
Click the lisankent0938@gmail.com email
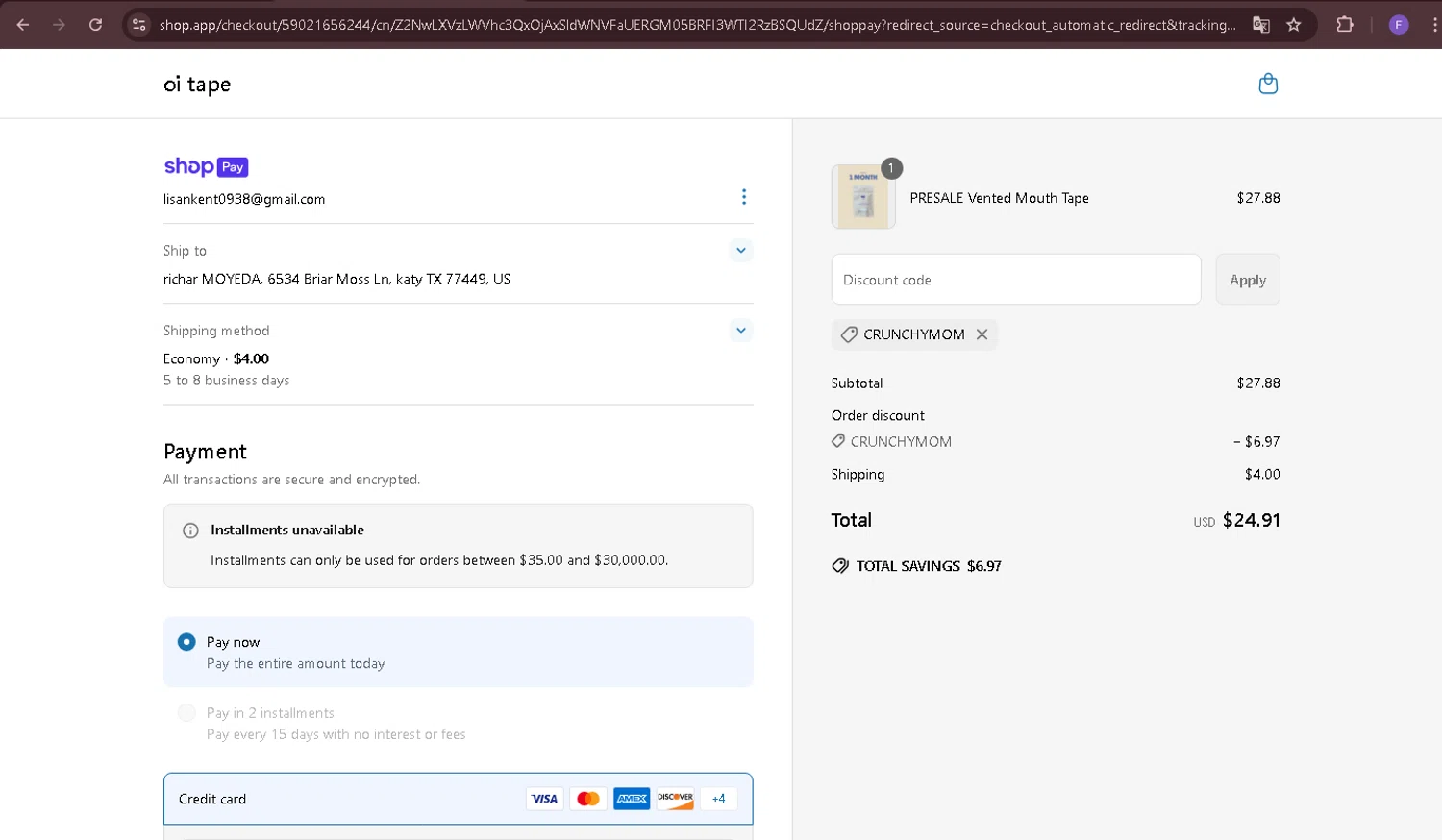tap(244, 199)
